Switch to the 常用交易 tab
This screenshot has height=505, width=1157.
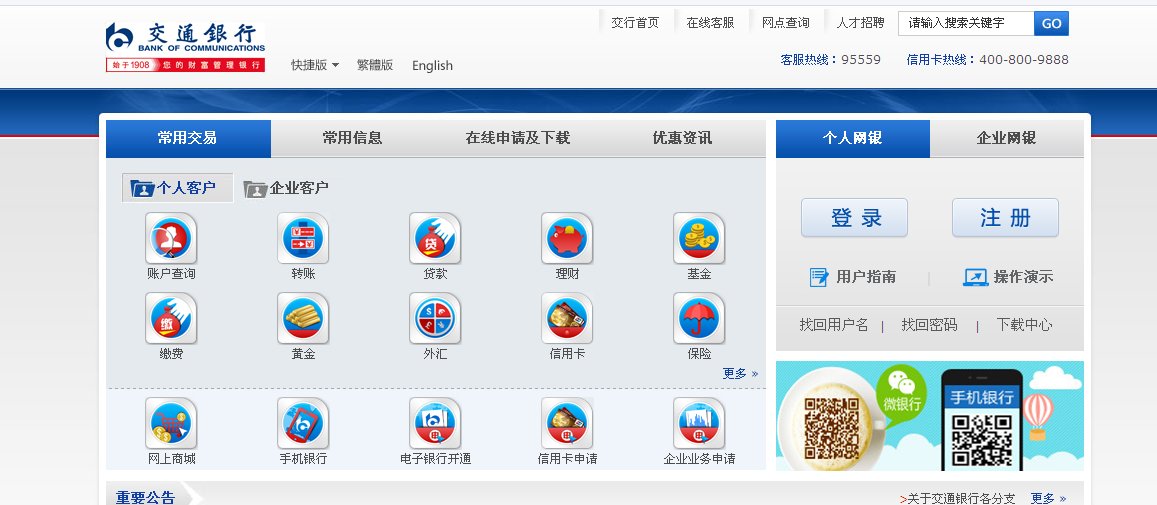(x=188, y=138)
